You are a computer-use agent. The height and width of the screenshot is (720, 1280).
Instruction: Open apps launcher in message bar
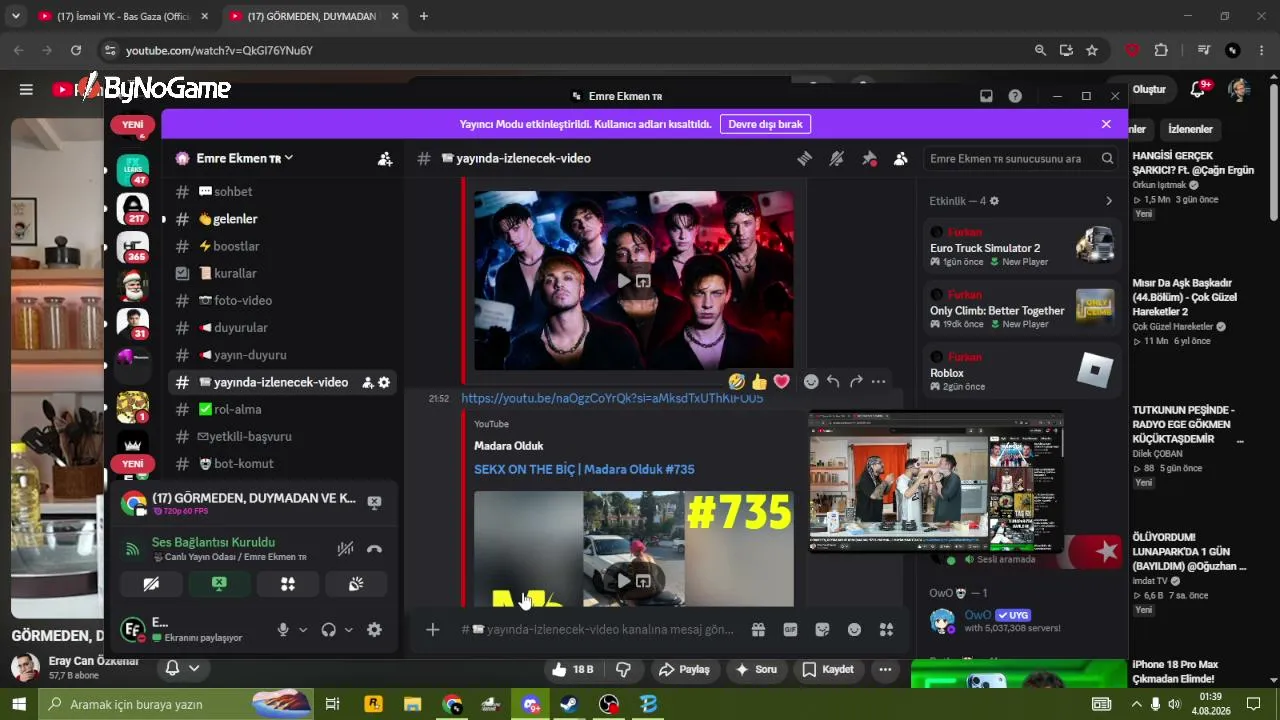886,629
